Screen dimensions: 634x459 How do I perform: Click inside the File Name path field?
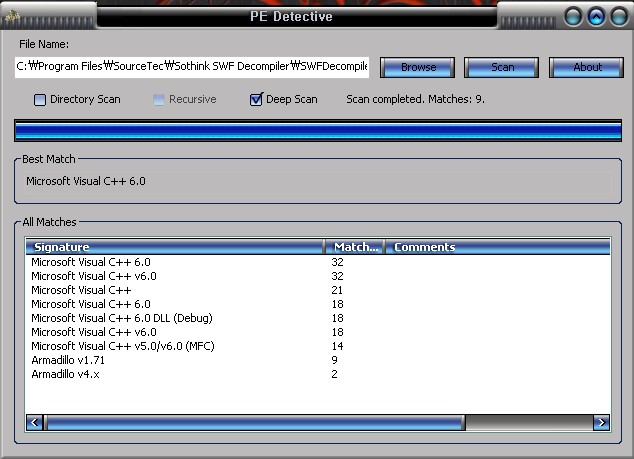point(192,67)
